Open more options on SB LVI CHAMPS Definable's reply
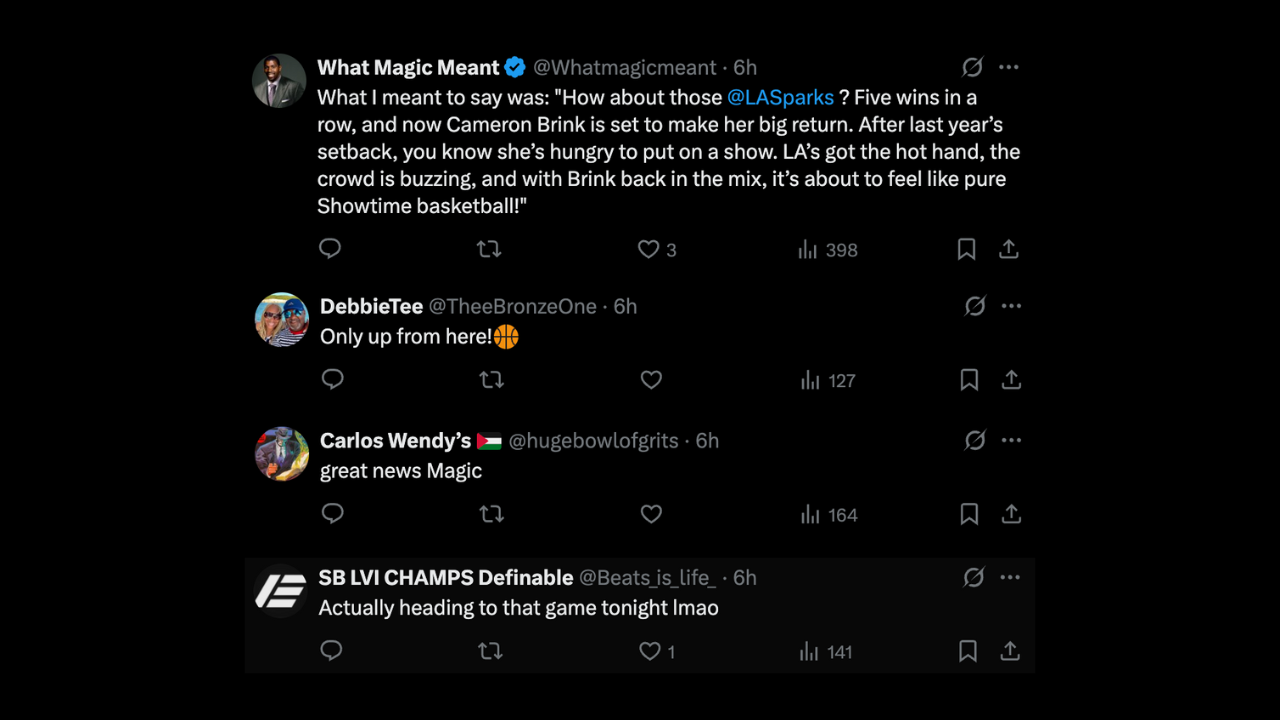The width and height of the screenshot is (1280, 720). tap(1010, 577)
